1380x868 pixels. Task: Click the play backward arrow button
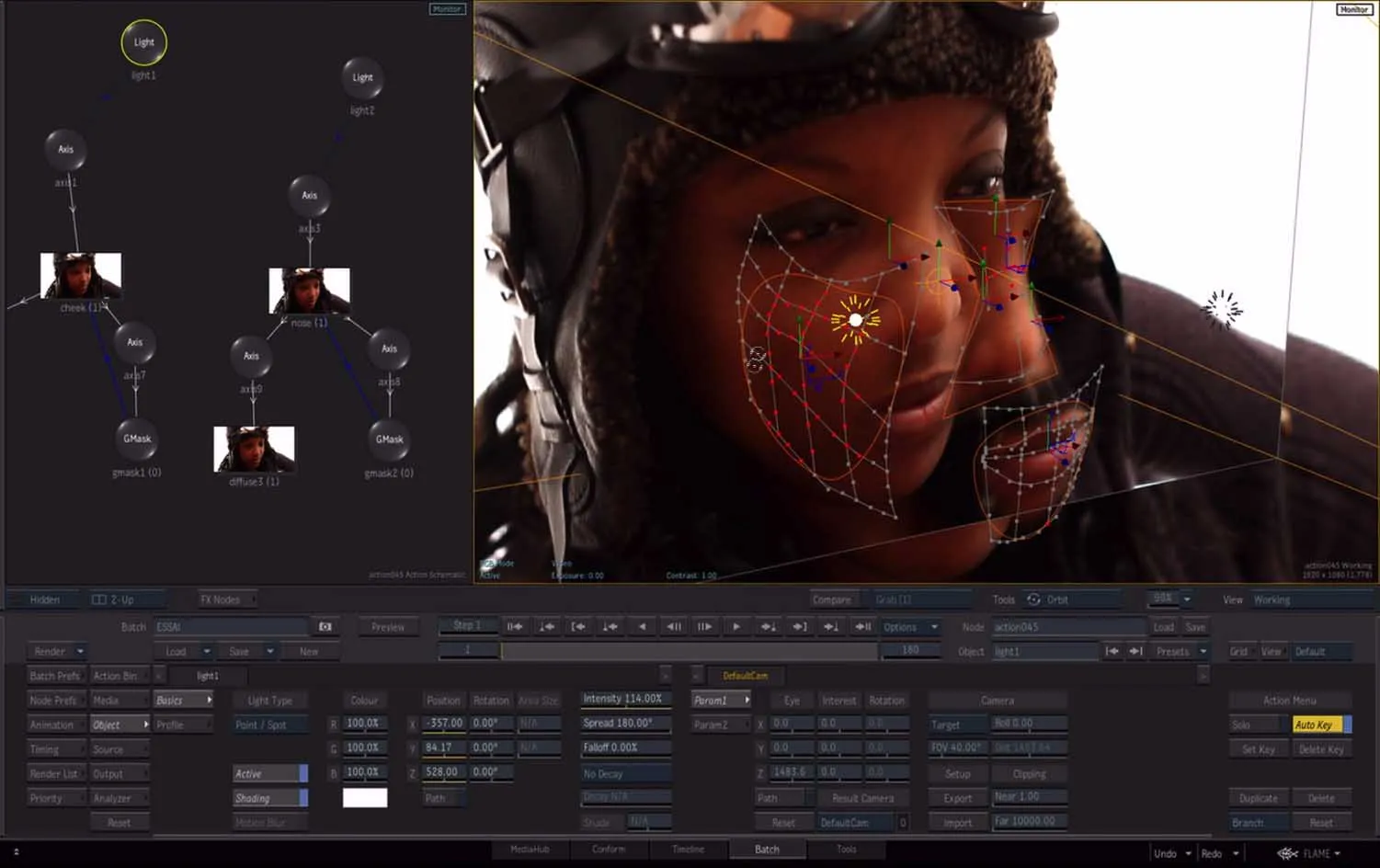[x=642, y=627]
